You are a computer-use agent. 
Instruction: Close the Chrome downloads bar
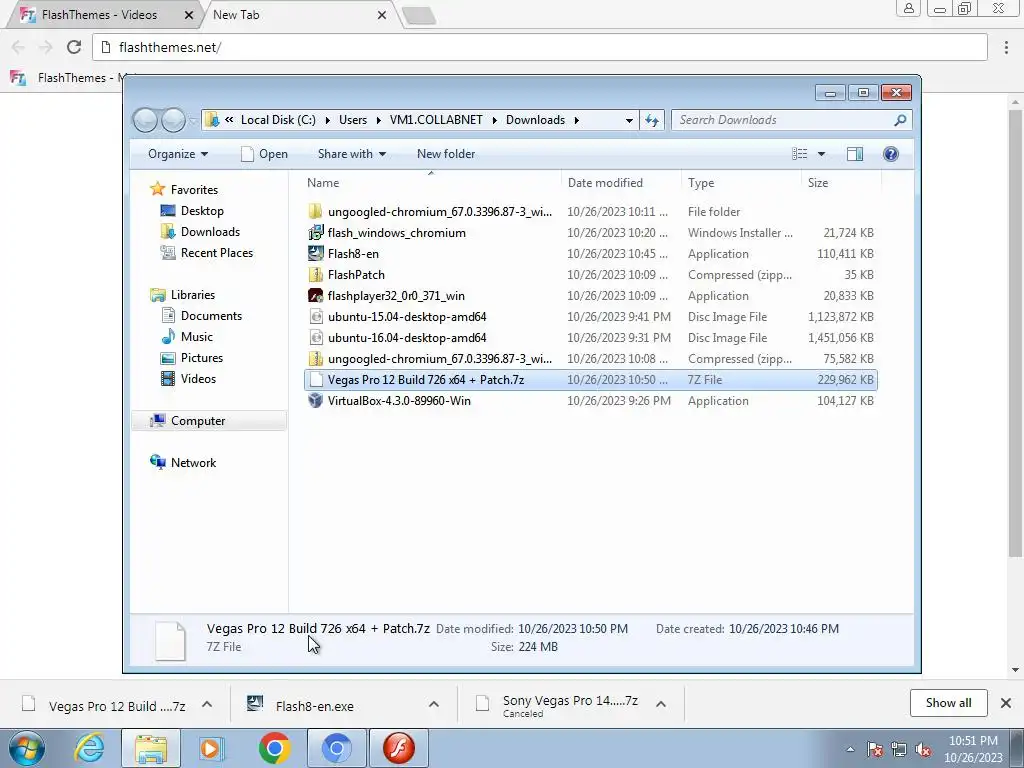pos(1006,703)
